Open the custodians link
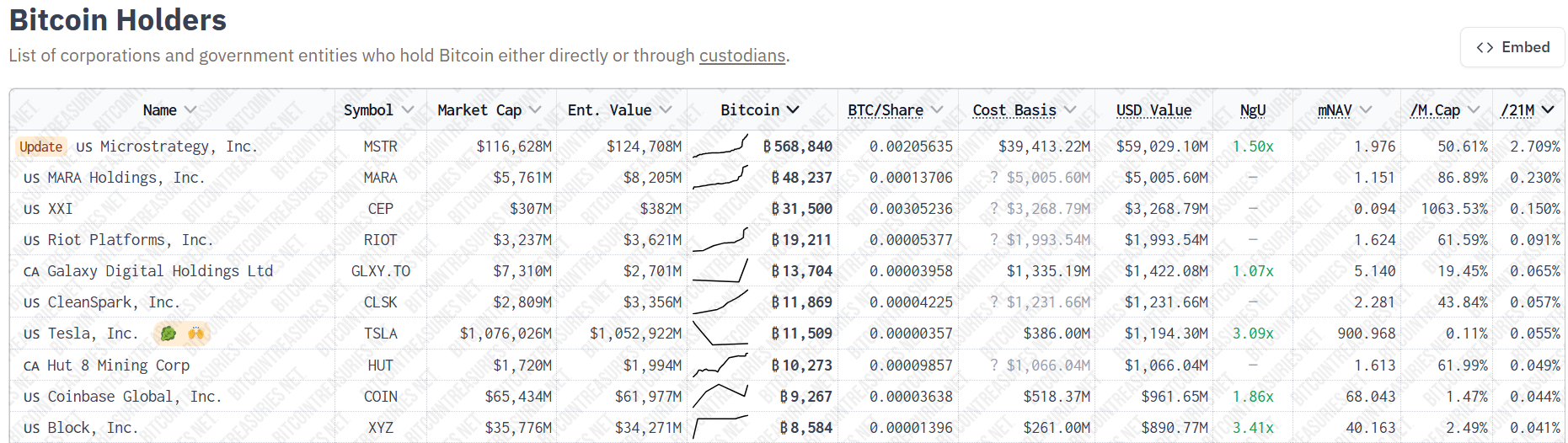This screenshot has height=443, width=1568. 741,56
